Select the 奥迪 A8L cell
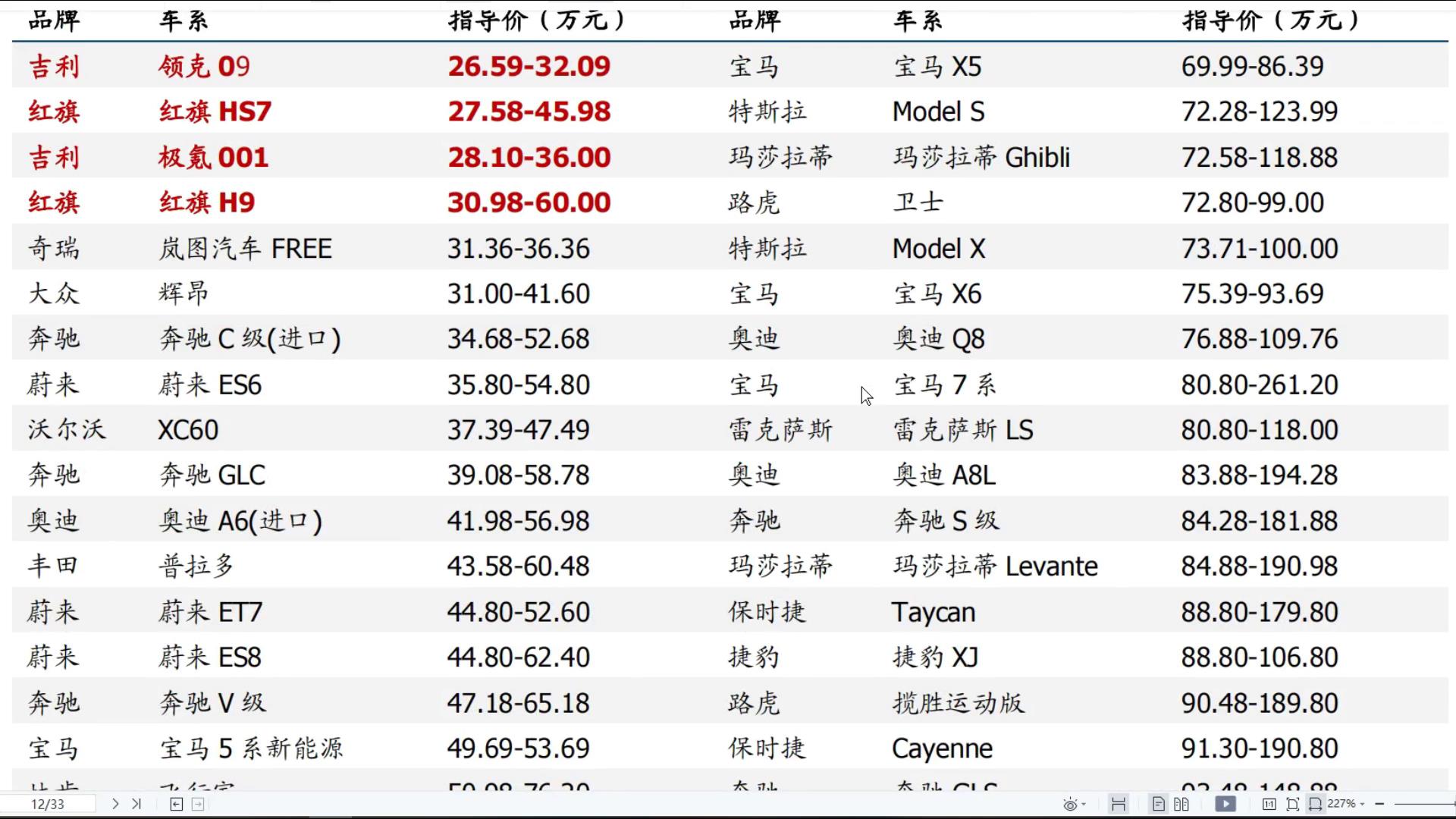 (x=944, y=475)
